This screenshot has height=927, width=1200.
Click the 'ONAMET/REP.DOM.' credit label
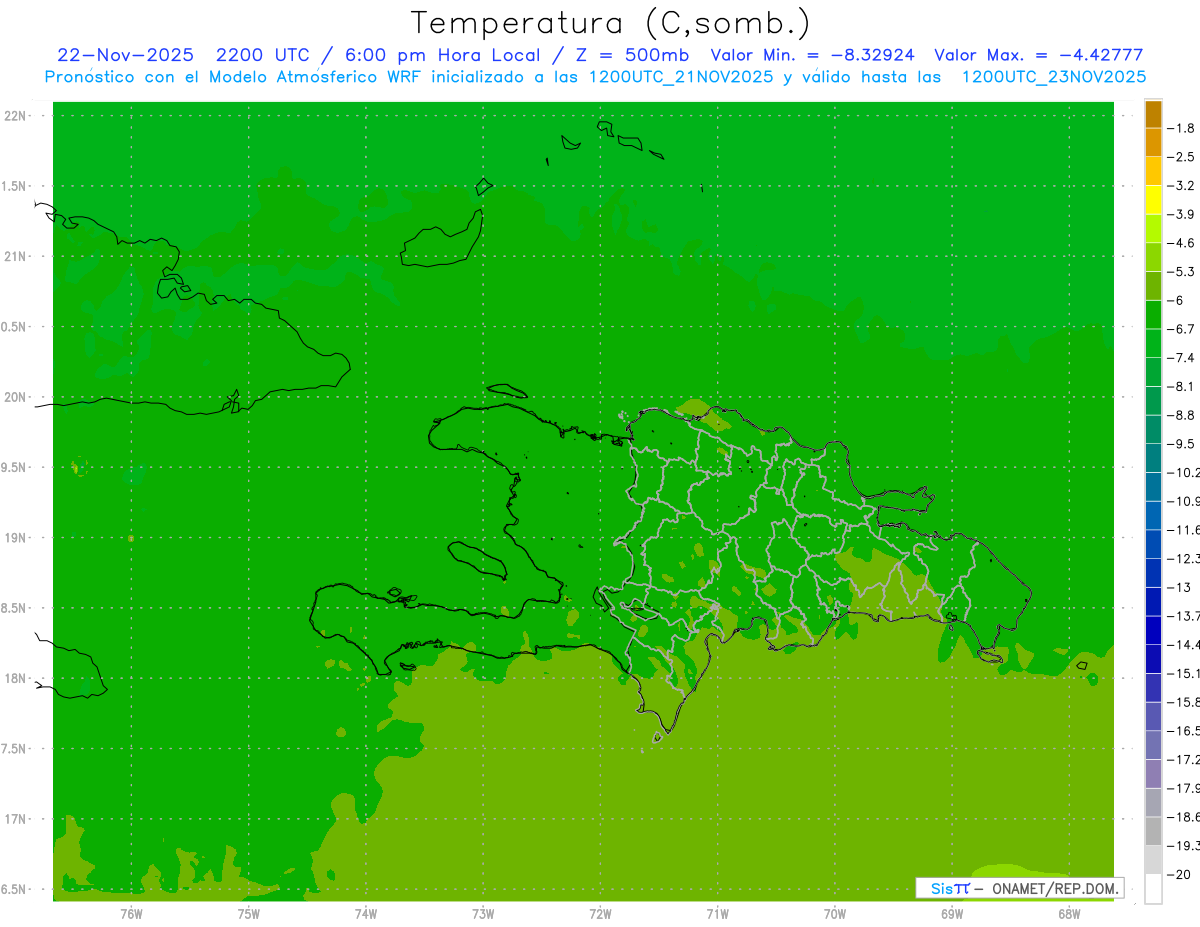tap(1055, 888)
